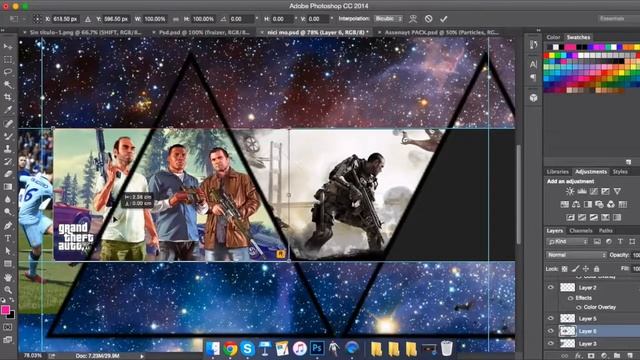This screenshot has width=640, height=360.
Task: Open the Color panel tab
Action: (553, 37)
